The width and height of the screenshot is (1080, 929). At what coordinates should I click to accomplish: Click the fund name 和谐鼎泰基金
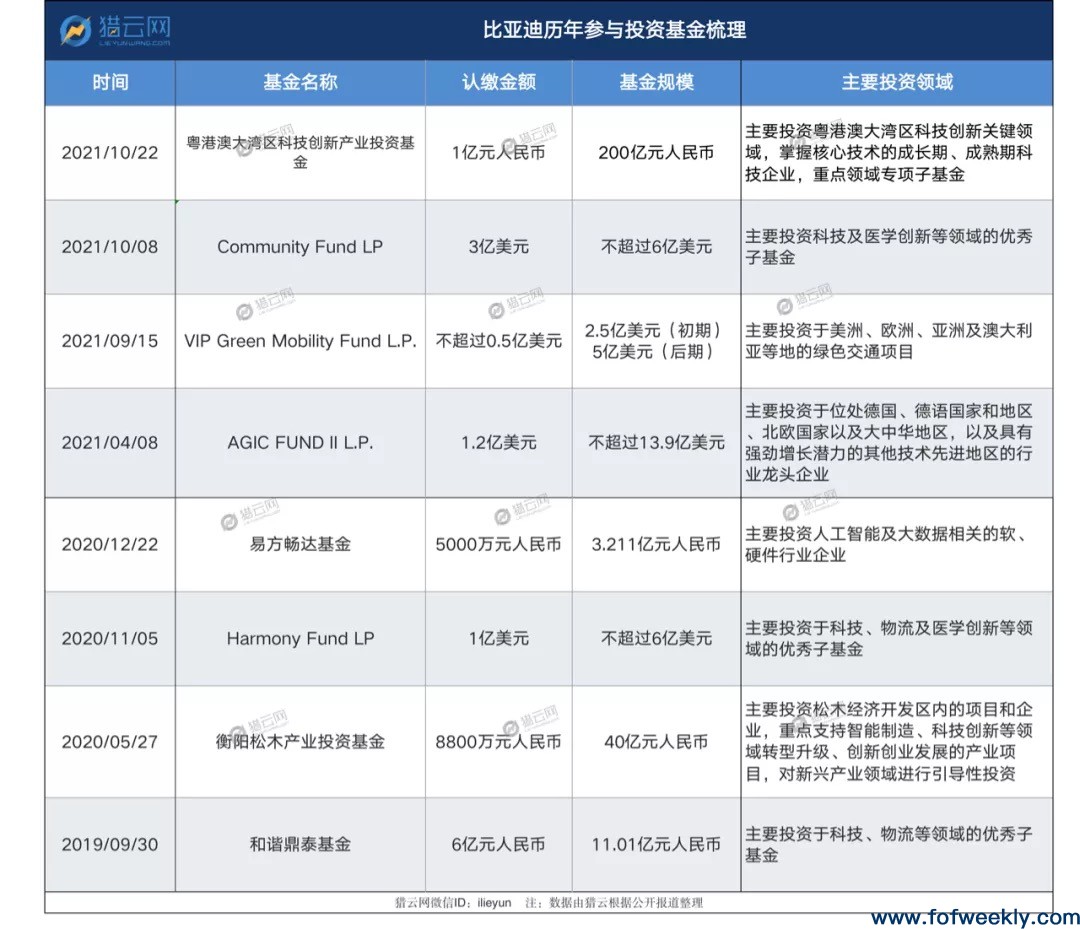(300, 845)
